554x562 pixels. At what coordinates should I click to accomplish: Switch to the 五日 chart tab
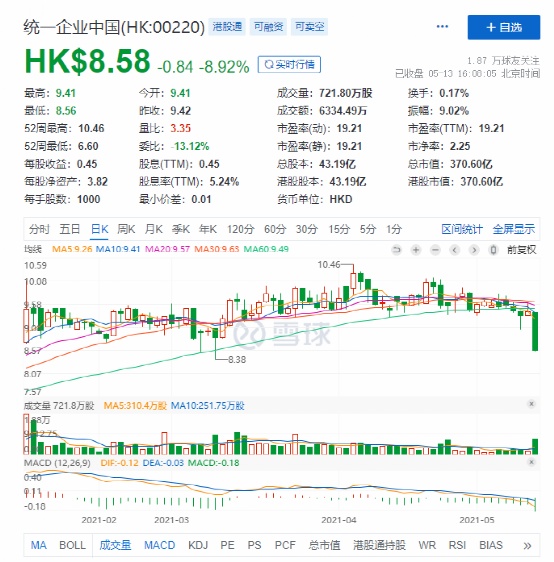coord(70,229)
